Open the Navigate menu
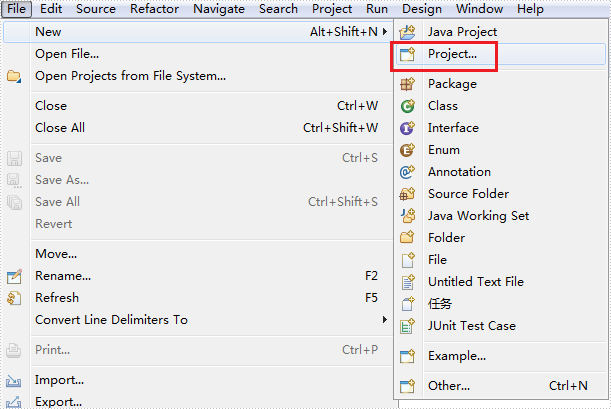Screen dimensions: 611x409 [x=219, y=9]
